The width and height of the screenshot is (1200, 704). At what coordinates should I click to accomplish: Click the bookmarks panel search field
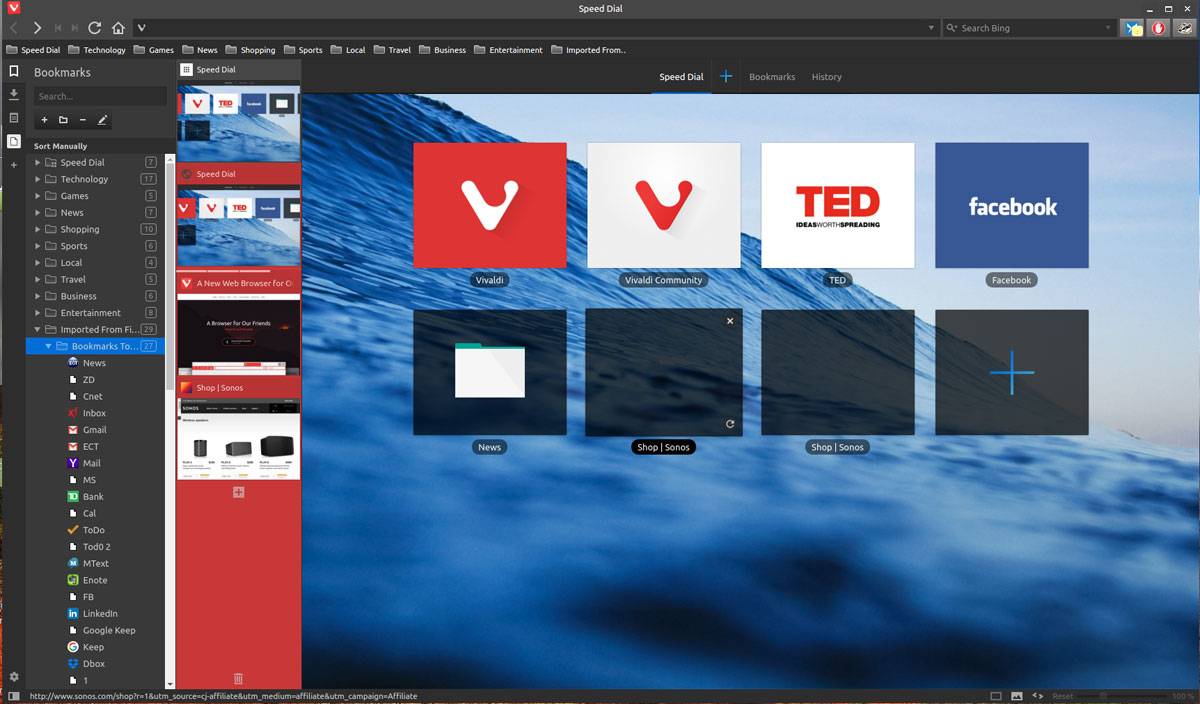tap(100, 96)
